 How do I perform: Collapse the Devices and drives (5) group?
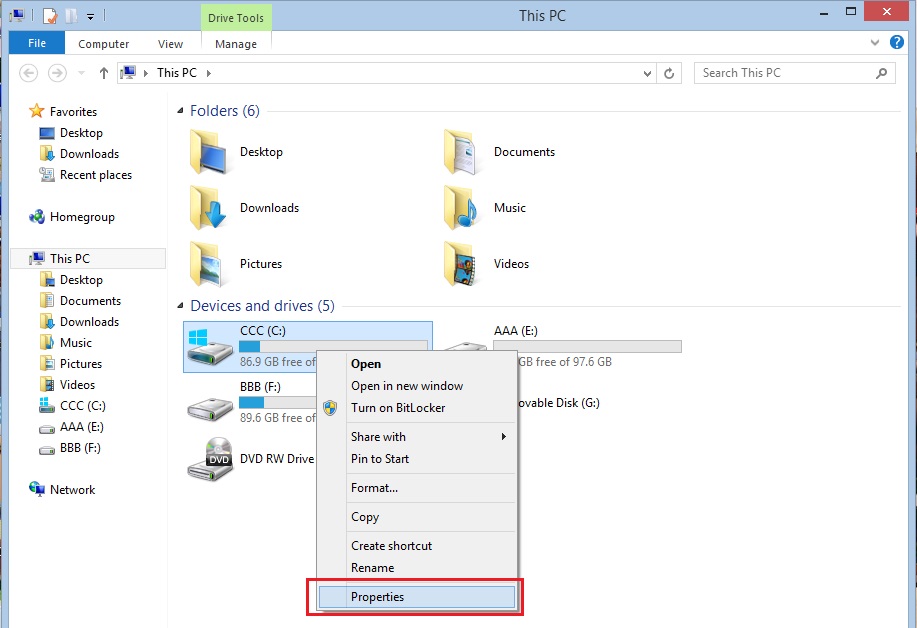point(180,306)
